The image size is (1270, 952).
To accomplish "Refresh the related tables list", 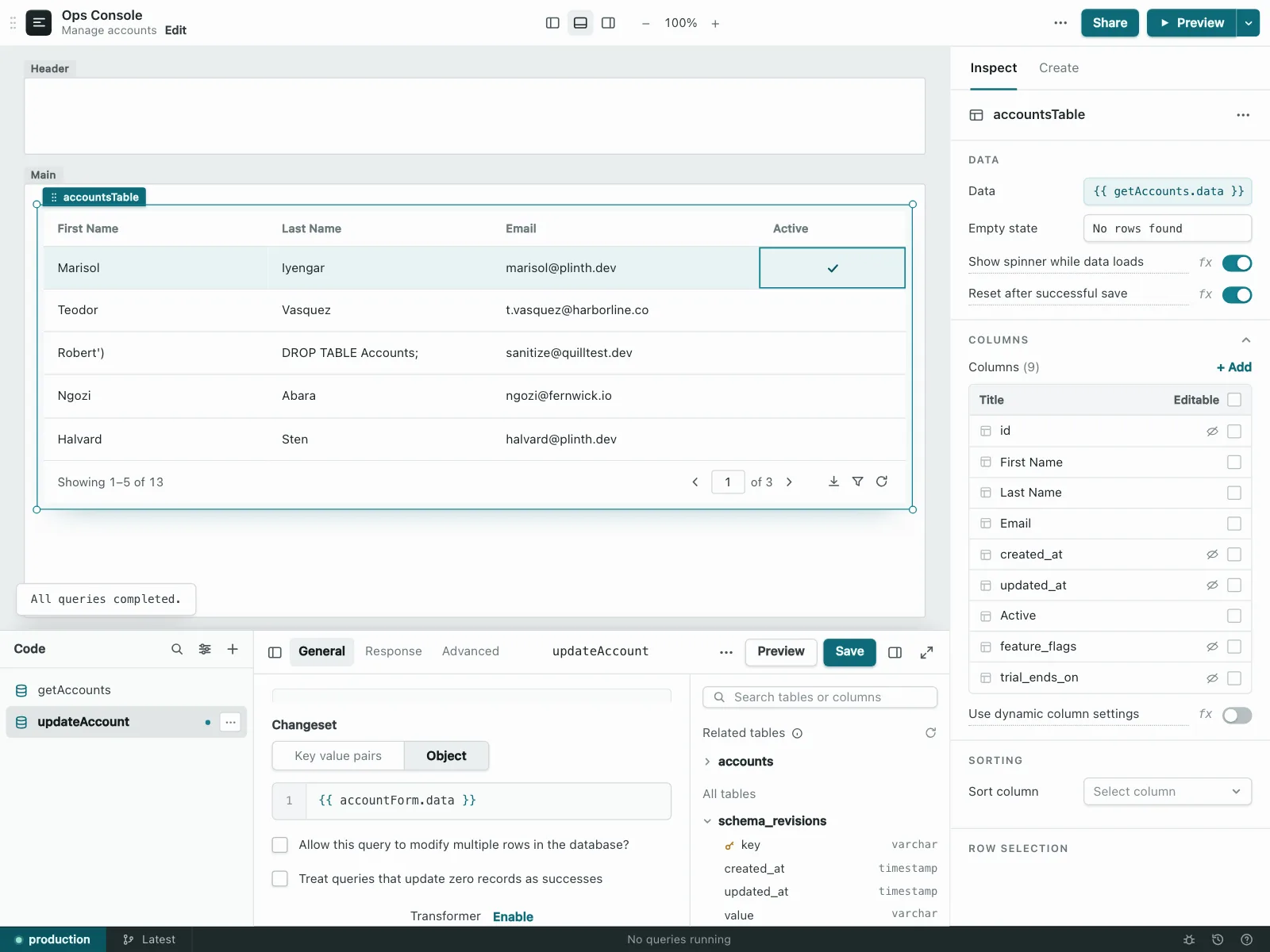I will pyautogui.click(x=931, y=733).
